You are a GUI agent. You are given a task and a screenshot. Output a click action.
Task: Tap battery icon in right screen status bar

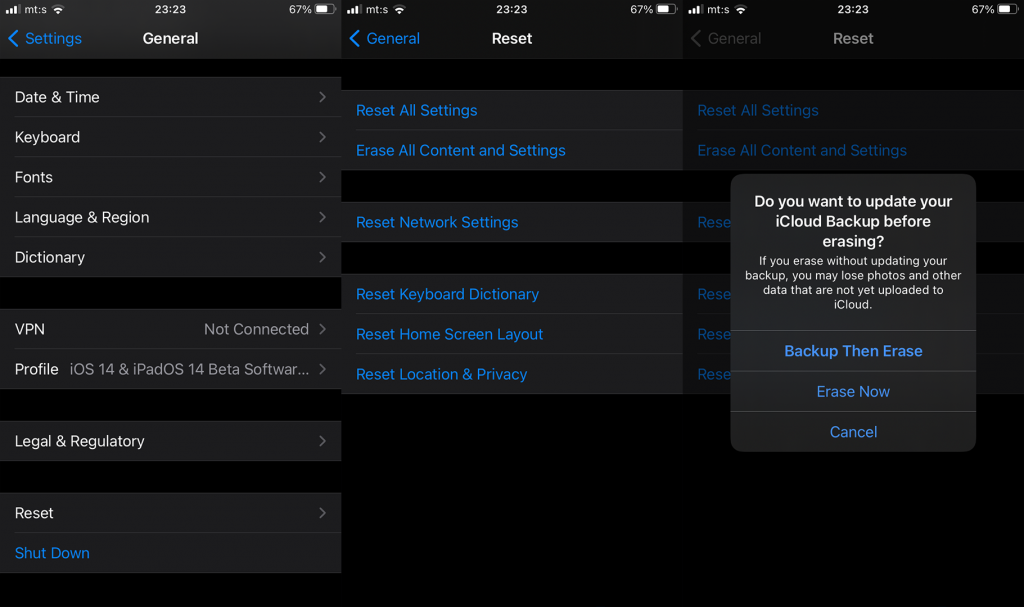(x=1008, y=9)
